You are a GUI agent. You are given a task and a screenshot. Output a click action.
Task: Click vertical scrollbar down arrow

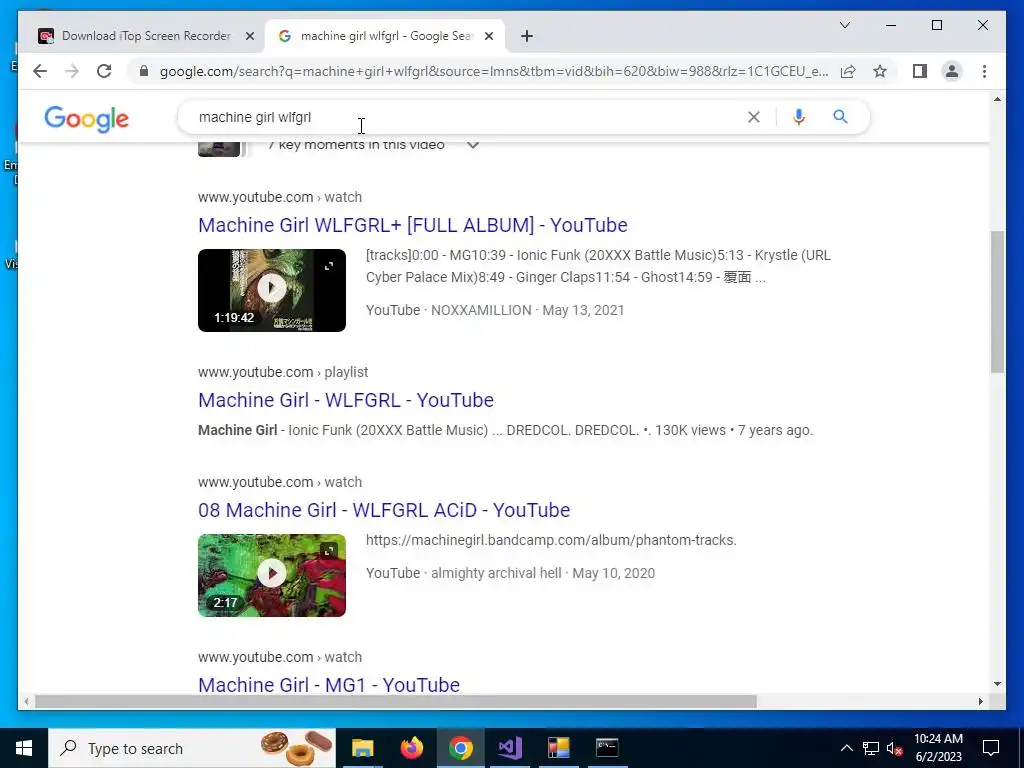pos(997,684)
